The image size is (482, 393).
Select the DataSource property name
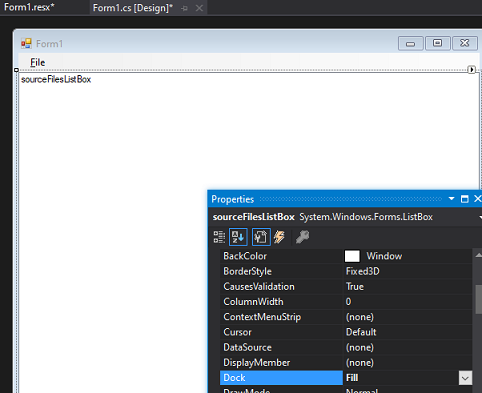click(x=247, y=347)
